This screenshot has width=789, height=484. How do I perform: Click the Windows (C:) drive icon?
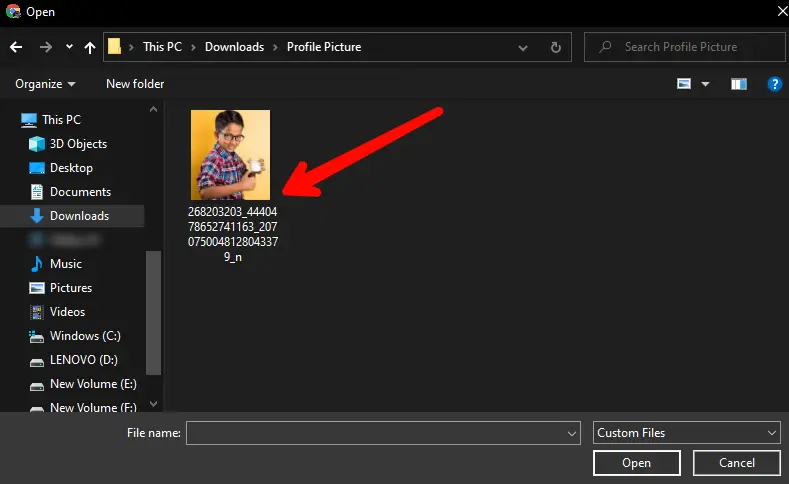(x=36, y=337)
